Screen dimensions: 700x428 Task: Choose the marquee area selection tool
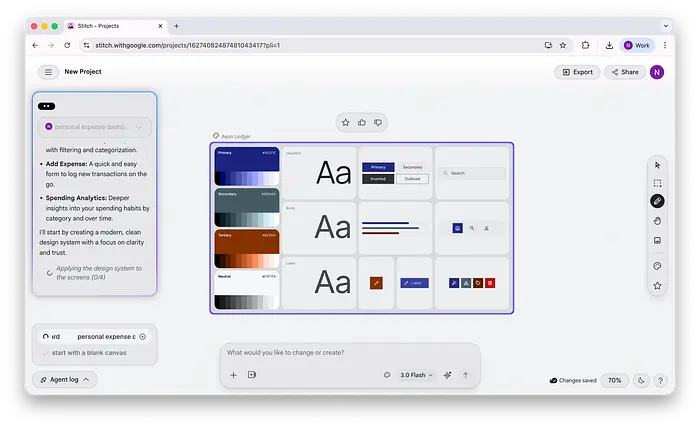click(x=657, y=184)
